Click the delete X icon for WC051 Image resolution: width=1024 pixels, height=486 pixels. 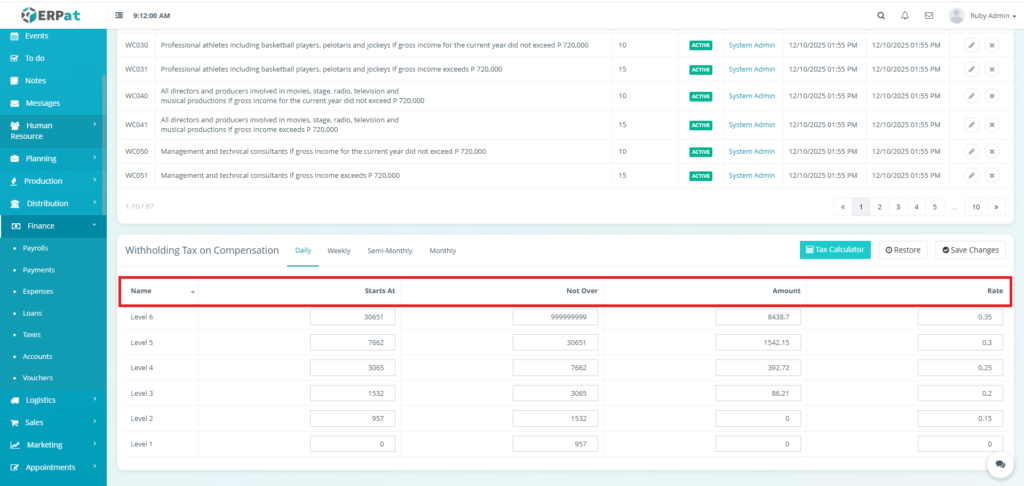[x=992, y=175]
